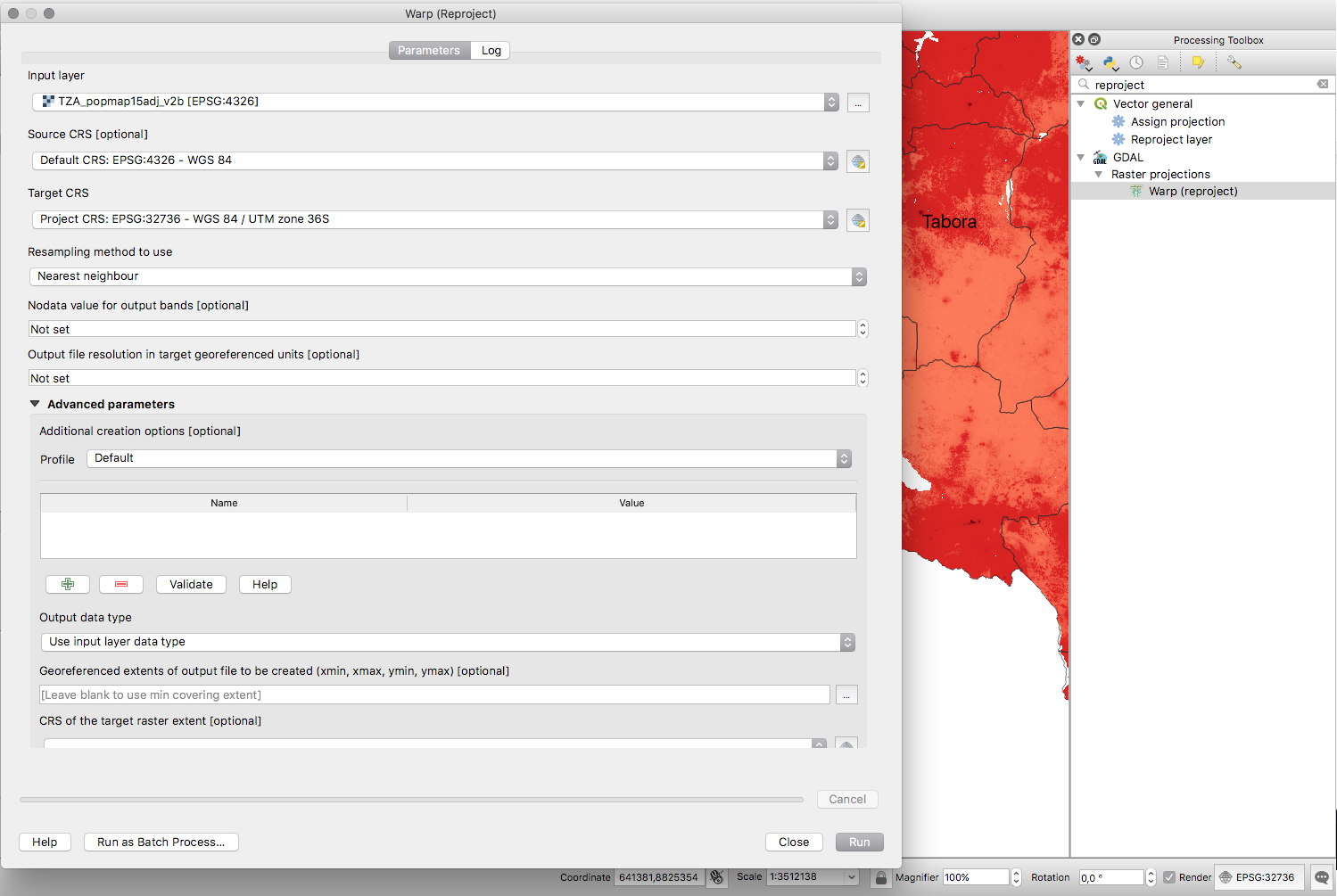Open the Resampling method dropdown
This screenshot has width=1337, height=896.
pyautogui.click(x=448, y=276)
